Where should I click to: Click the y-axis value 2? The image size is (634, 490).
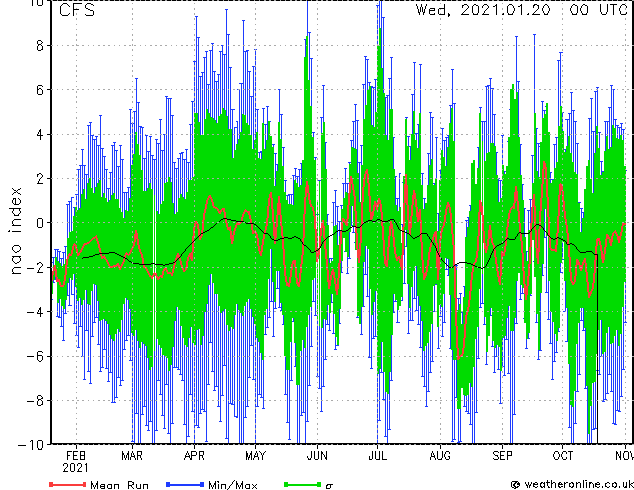tap(40, 179)
